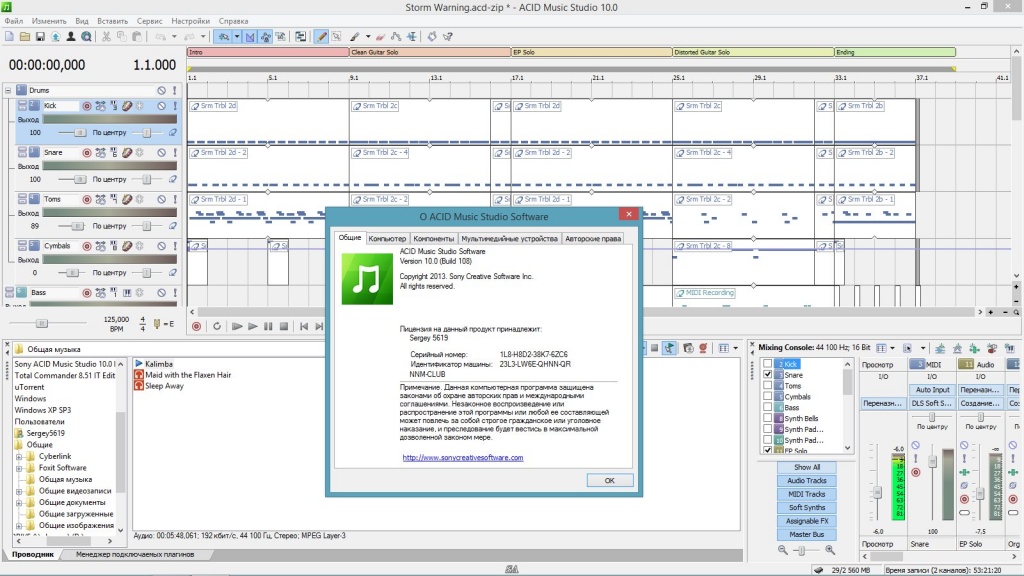The width and height of the screenshot is (1024, 576).
Task: Check Synth Bells in Mixing Console list
Action: (x=767, y=418)
